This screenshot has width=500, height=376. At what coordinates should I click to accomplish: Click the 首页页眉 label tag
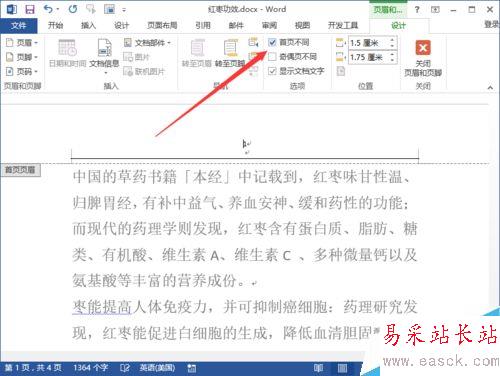[20, 170]
